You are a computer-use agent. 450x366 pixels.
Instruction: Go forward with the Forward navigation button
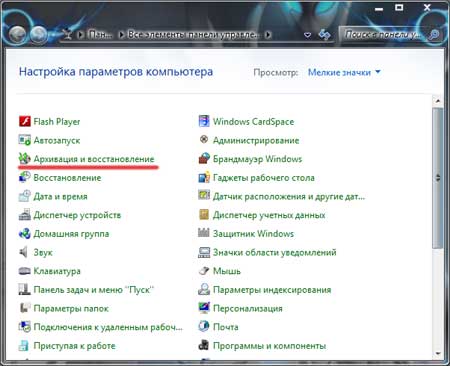point(39,34)
